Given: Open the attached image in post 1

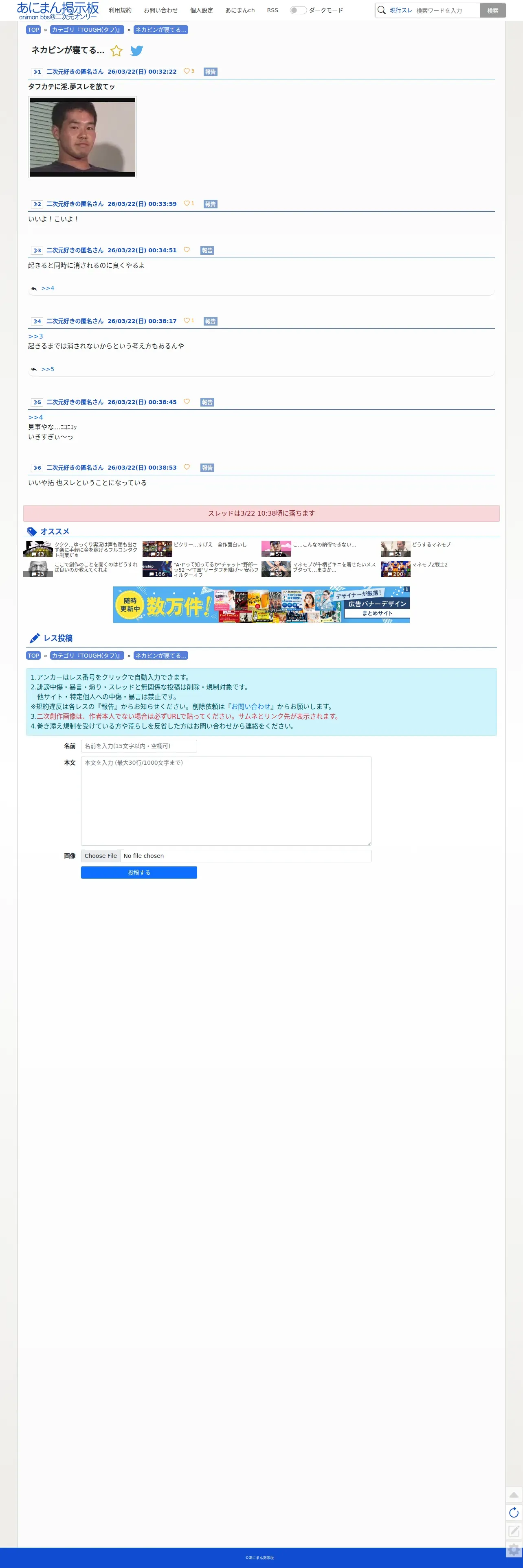Looking at the screenshot, I should click(82, 137).
